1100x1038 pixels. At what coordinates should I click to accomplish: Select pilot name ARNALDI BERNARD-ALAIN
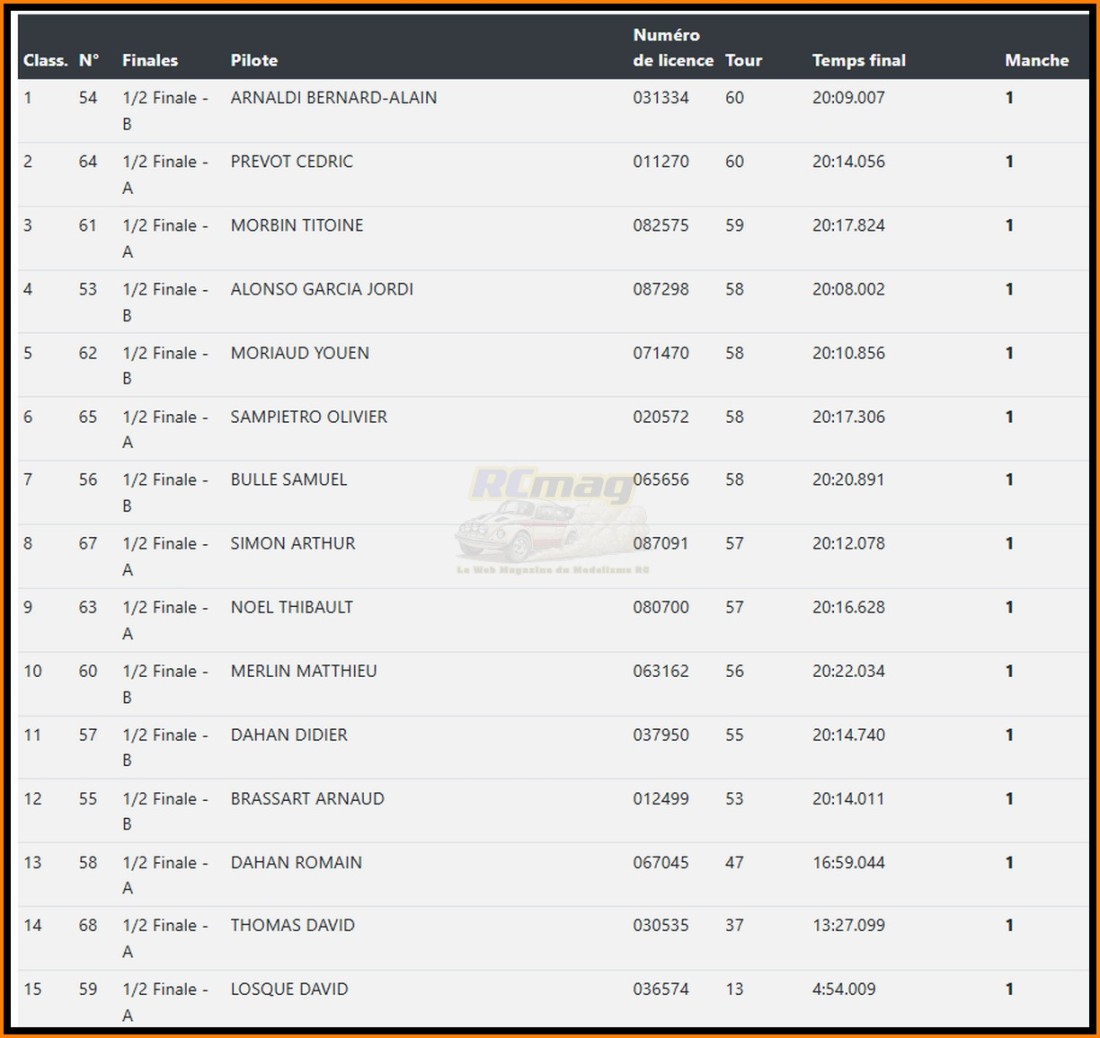point(333,98)
